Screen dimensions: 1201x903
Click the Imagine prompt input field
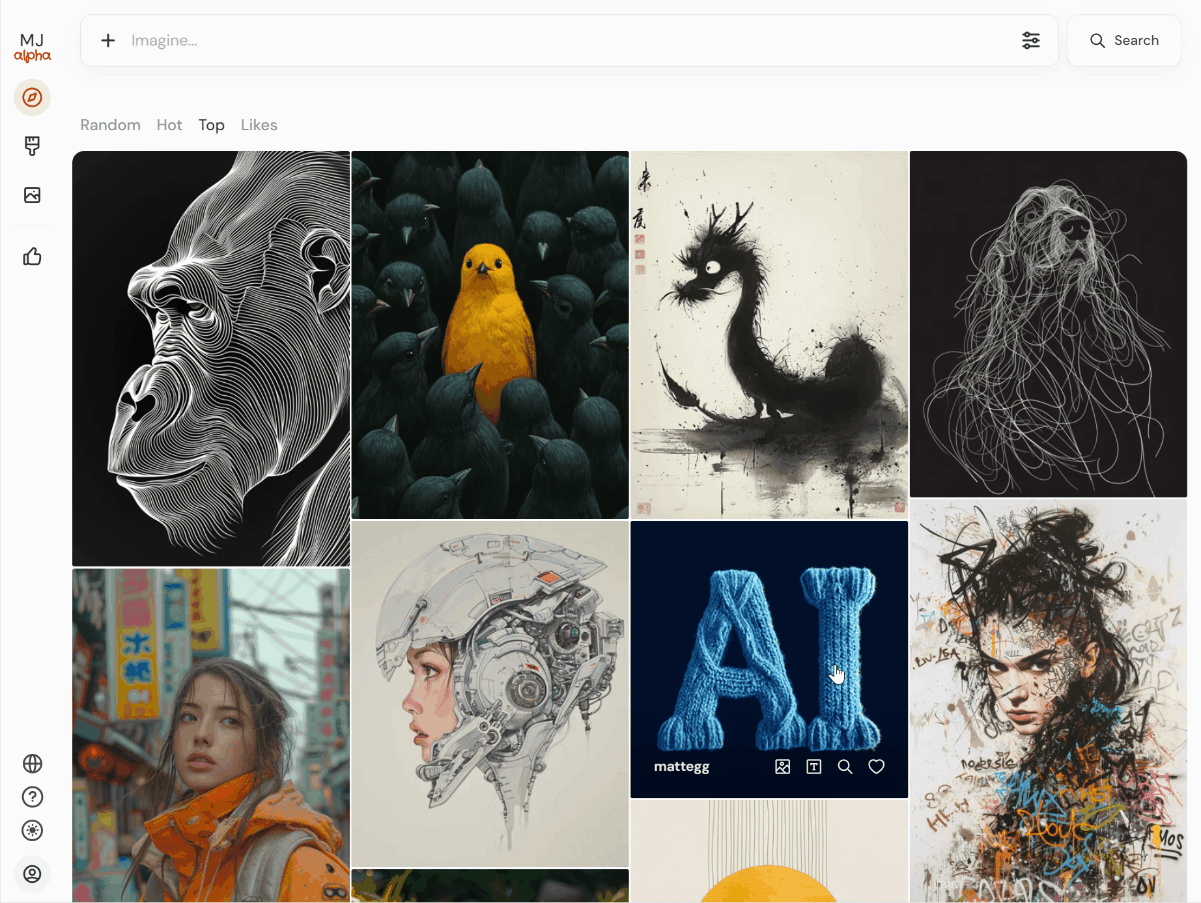(x=569, y=41)
